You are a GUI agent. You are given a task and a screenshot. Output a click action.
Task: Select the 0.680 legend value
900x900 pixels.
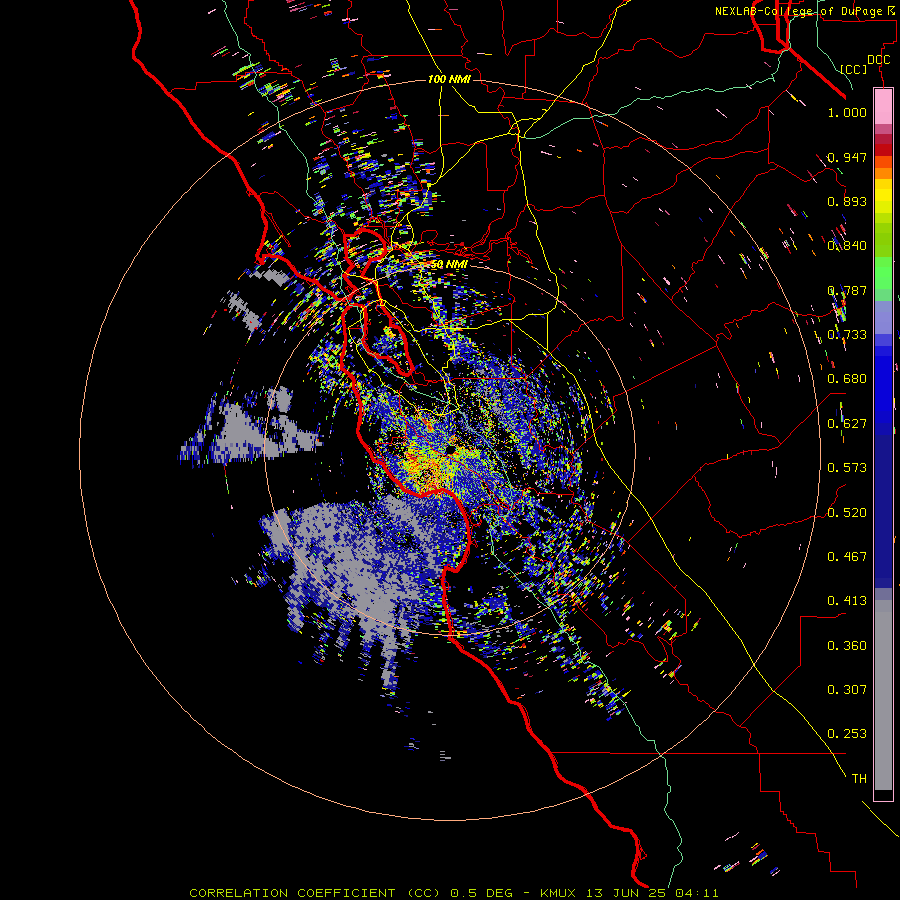coord(847,379)
